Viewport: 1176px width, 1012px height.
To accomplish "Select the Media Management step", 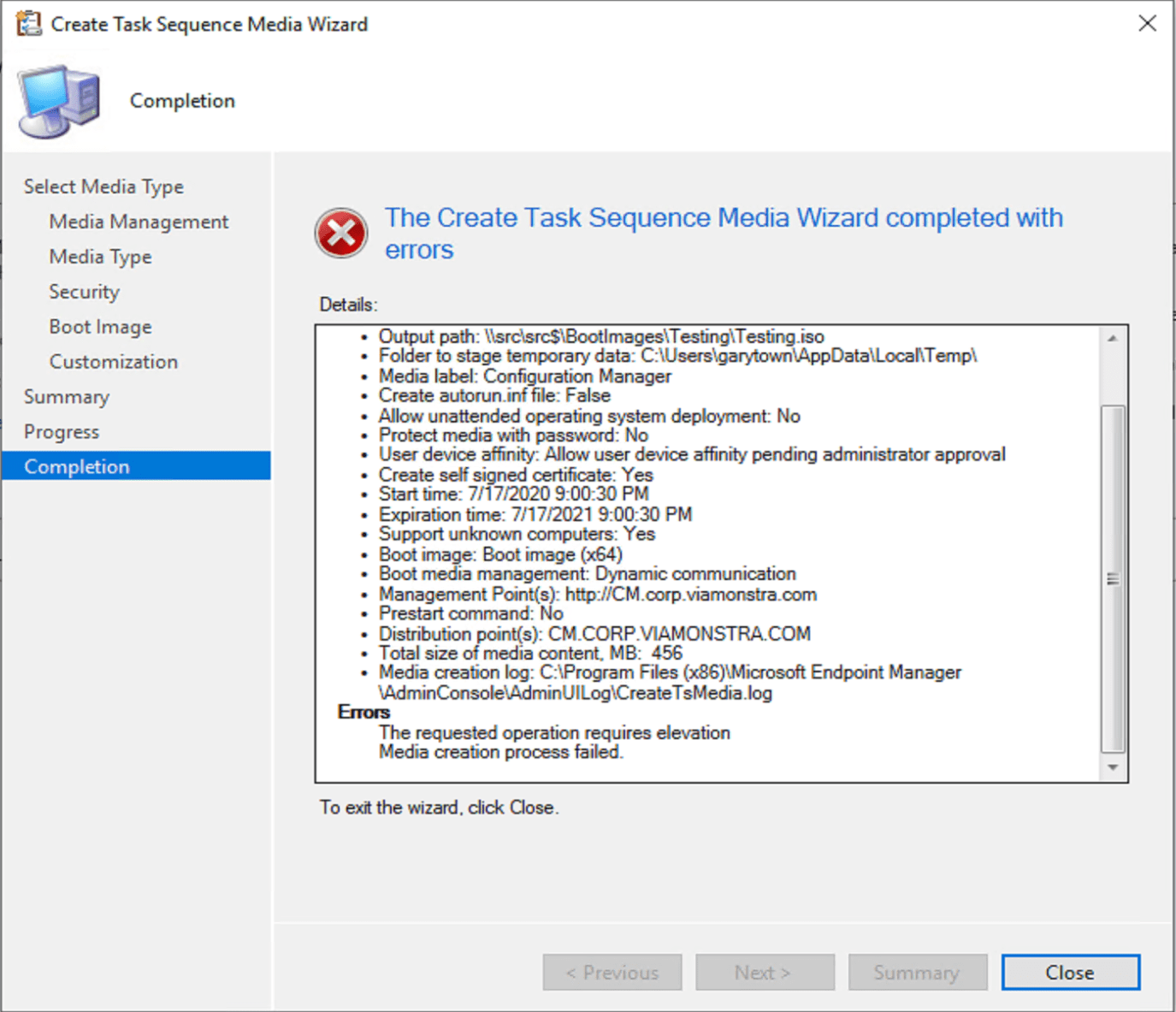I will 138,221.
